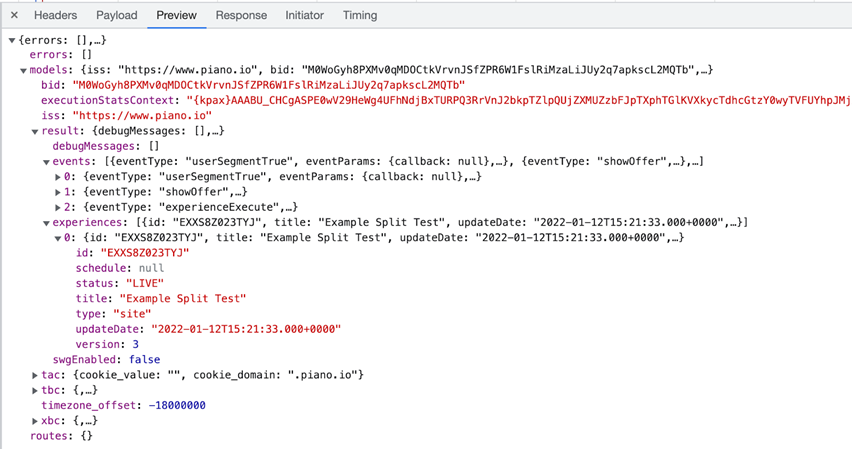Collapse the models node
The width and height of the screenshot is (852, 449).
[23, 70]
